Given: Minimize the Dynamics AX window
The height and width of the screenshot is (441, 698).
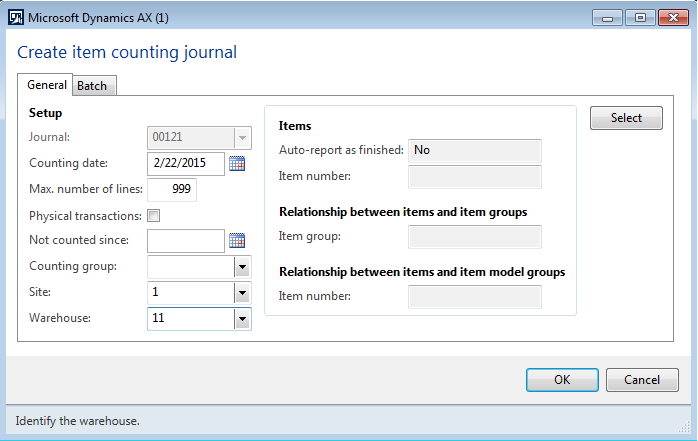Looking at the screenshot, I should 607,18.
